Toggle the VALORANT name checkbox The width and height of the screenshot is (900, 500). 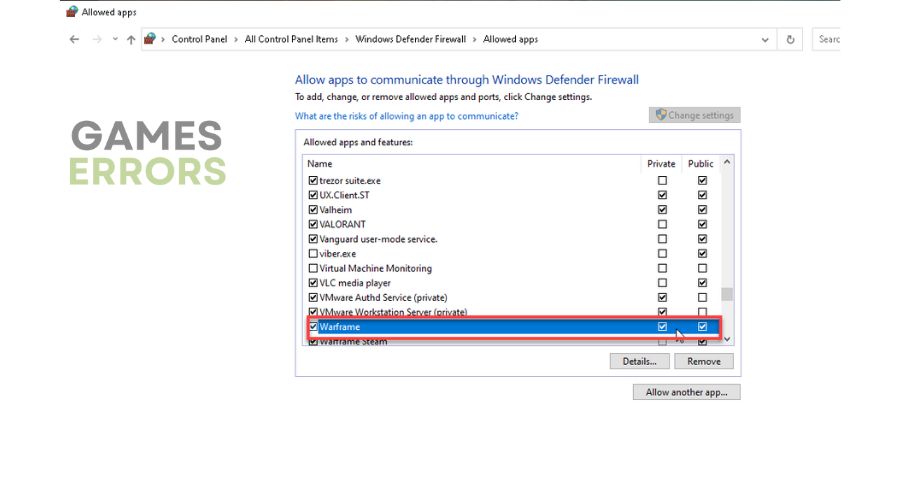(x=313, y=224)
